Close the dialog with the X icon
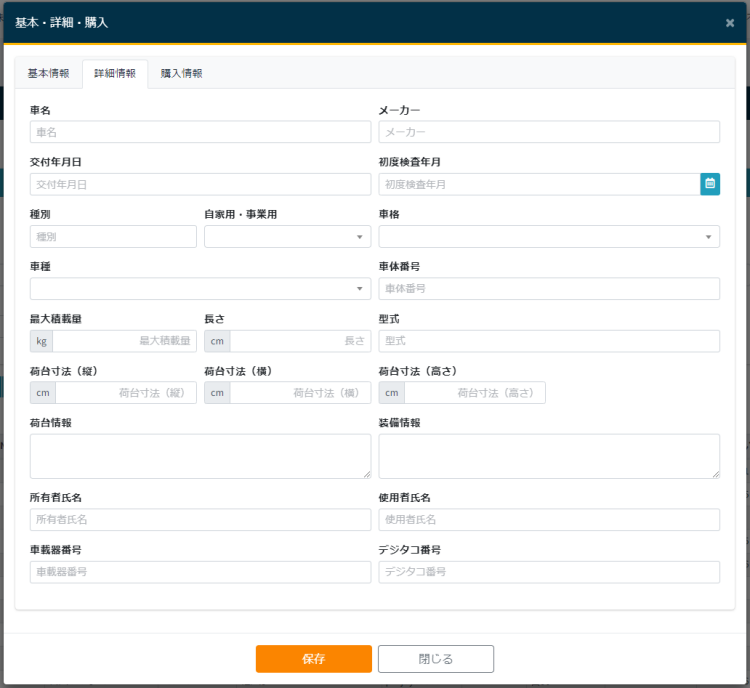 point(730,23)
